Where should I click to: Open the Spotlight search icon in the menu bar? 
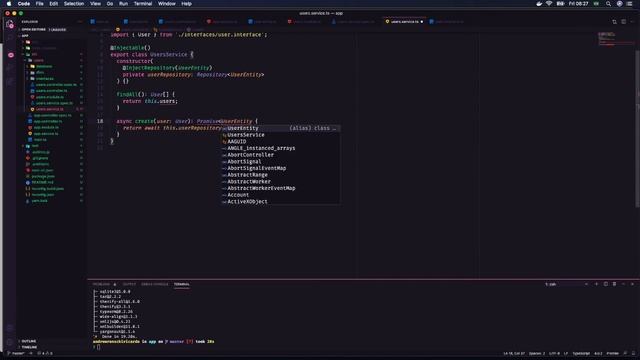coord(608,4)
